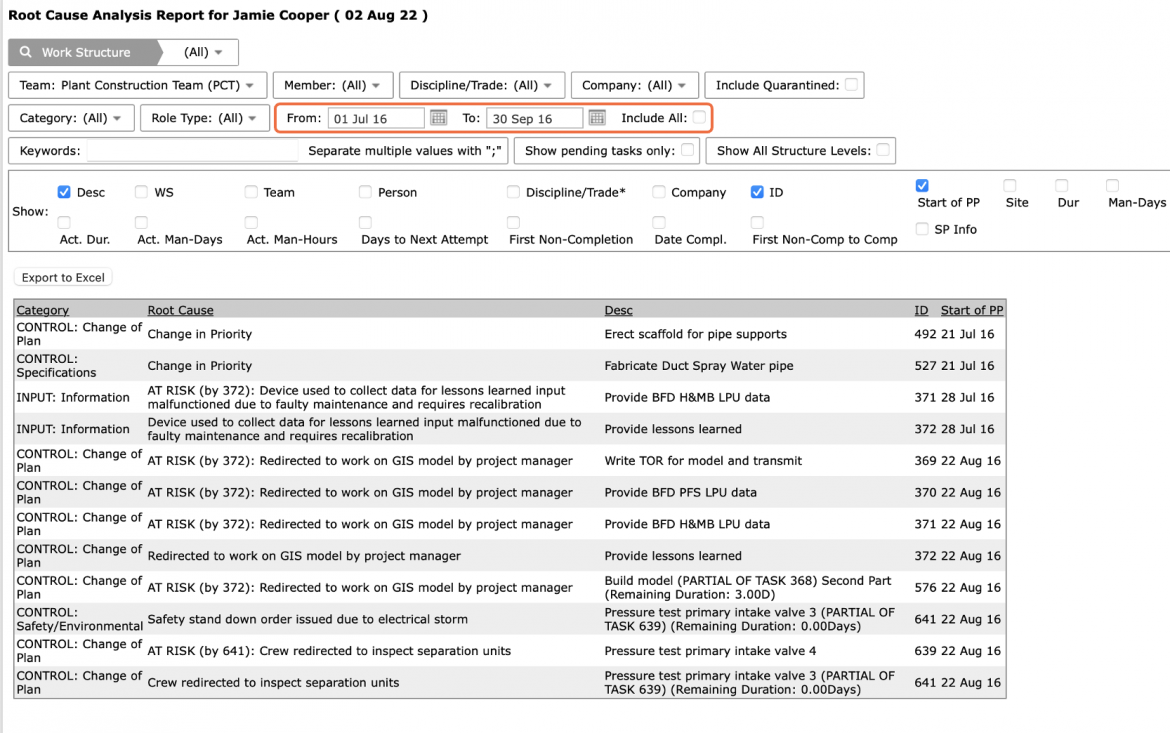Open the Discipline/Trade filter dropdown
The width and height of the screenshot is (1170, 733).
[x=482, y=85]
